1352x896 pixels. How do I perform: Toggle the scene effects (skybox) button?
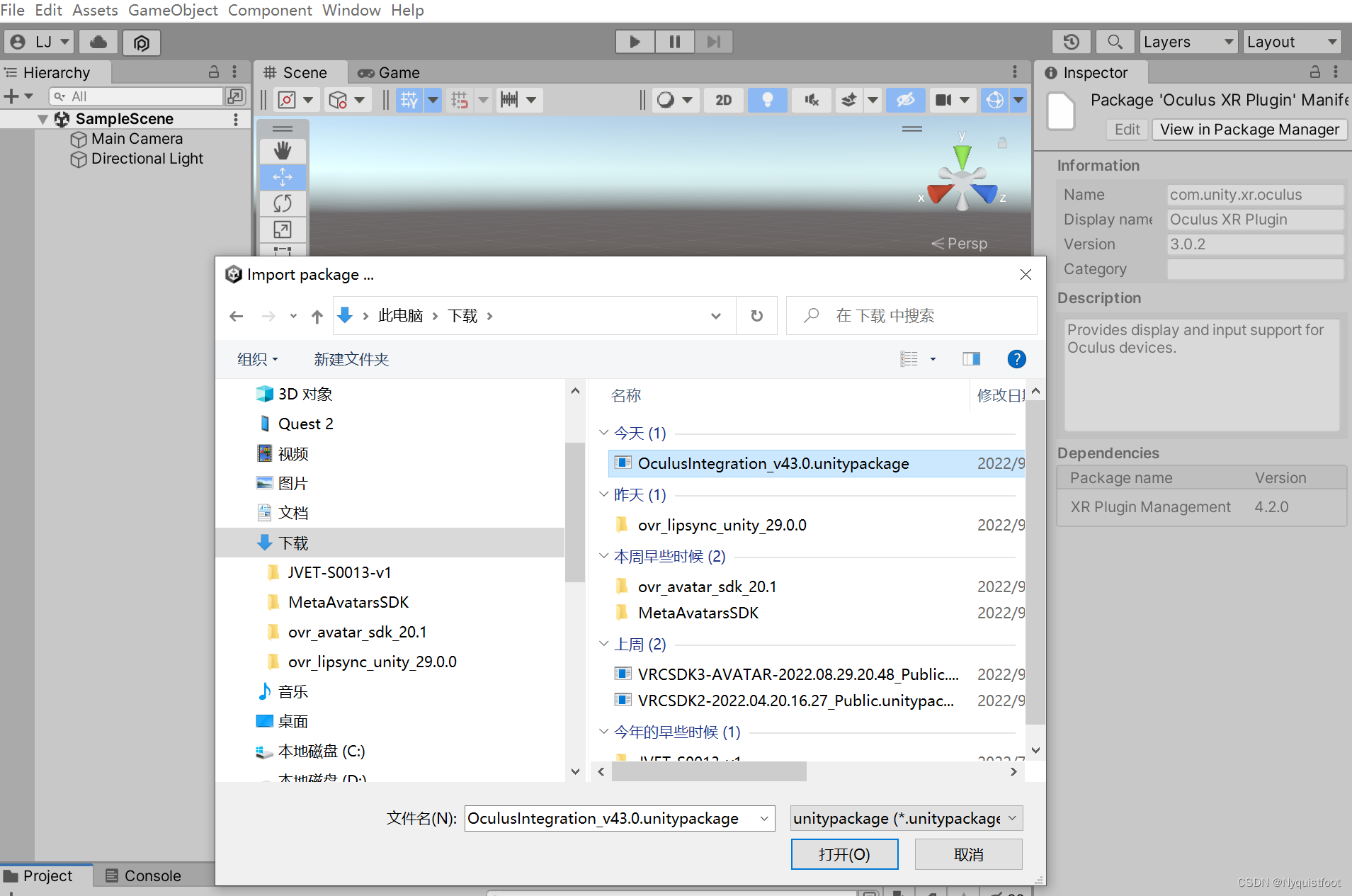point(848,100)
